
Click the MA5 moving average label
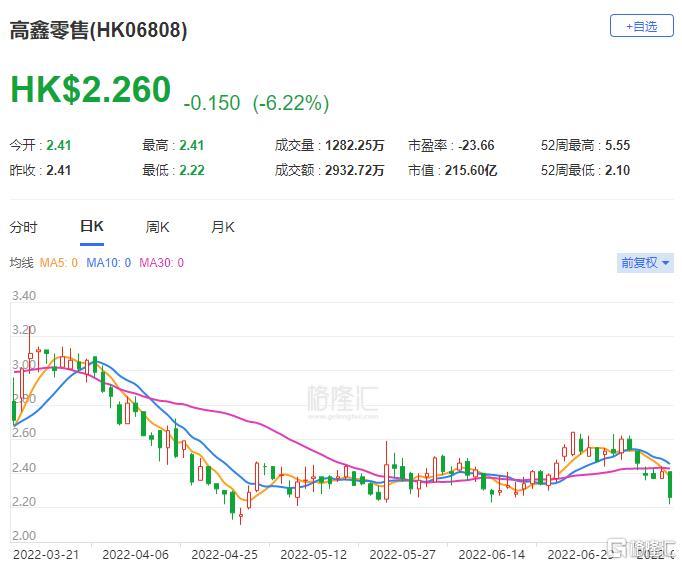click(x=59, y=263)
